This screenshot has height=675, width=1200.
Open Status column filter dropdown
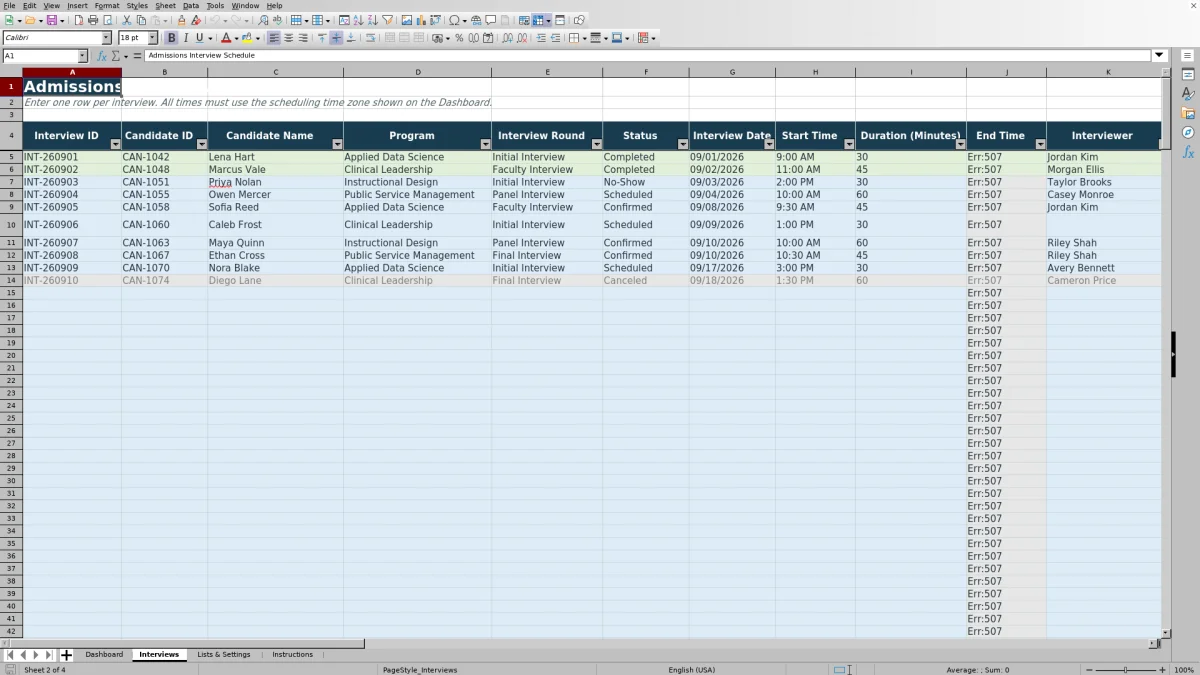[x=683, y=144]
